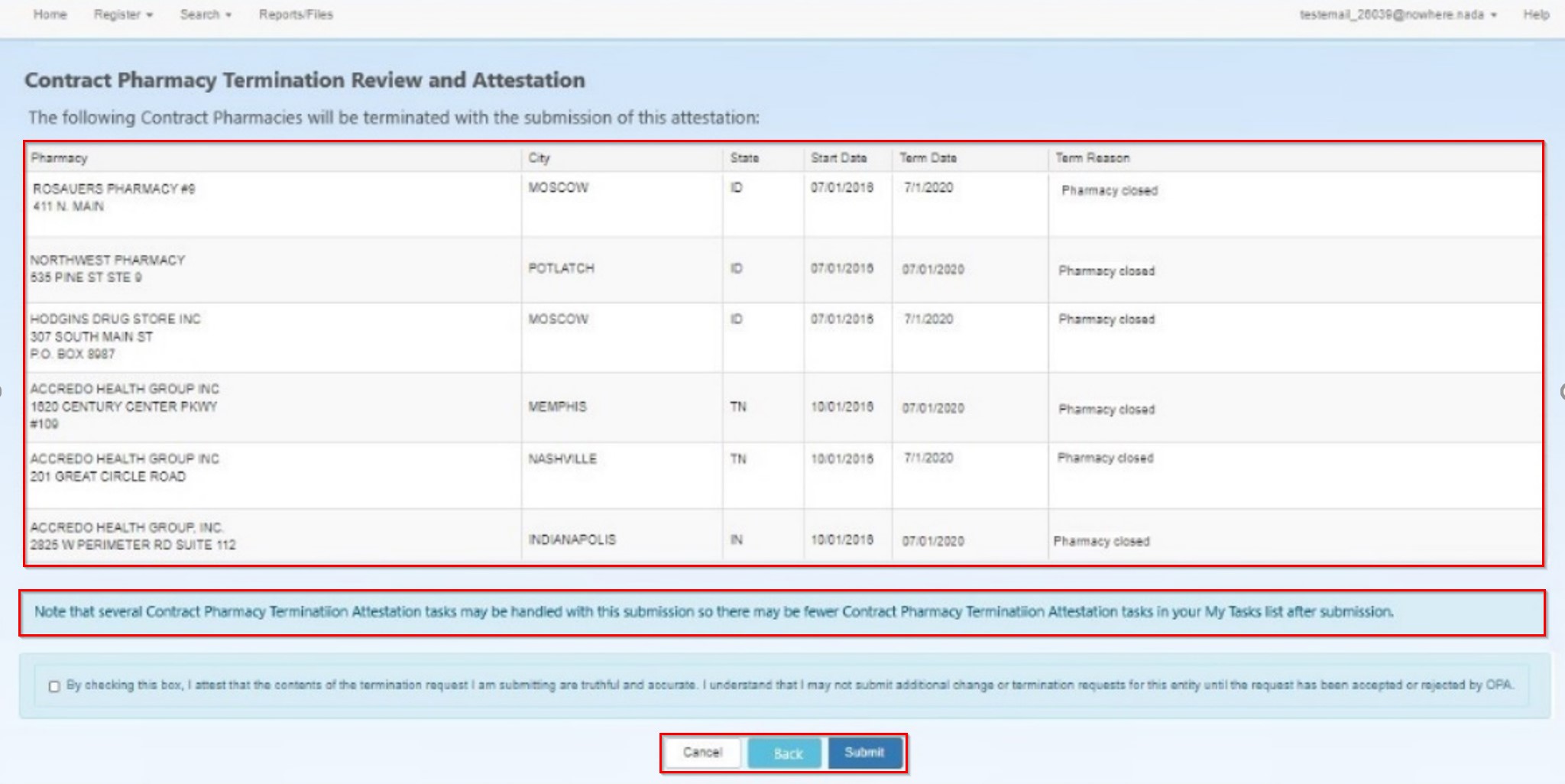Viewport: 1565px width, 784px height.
Task: Click the 535 PINE ST STE 9 address
Action: [x=86, y=277]
